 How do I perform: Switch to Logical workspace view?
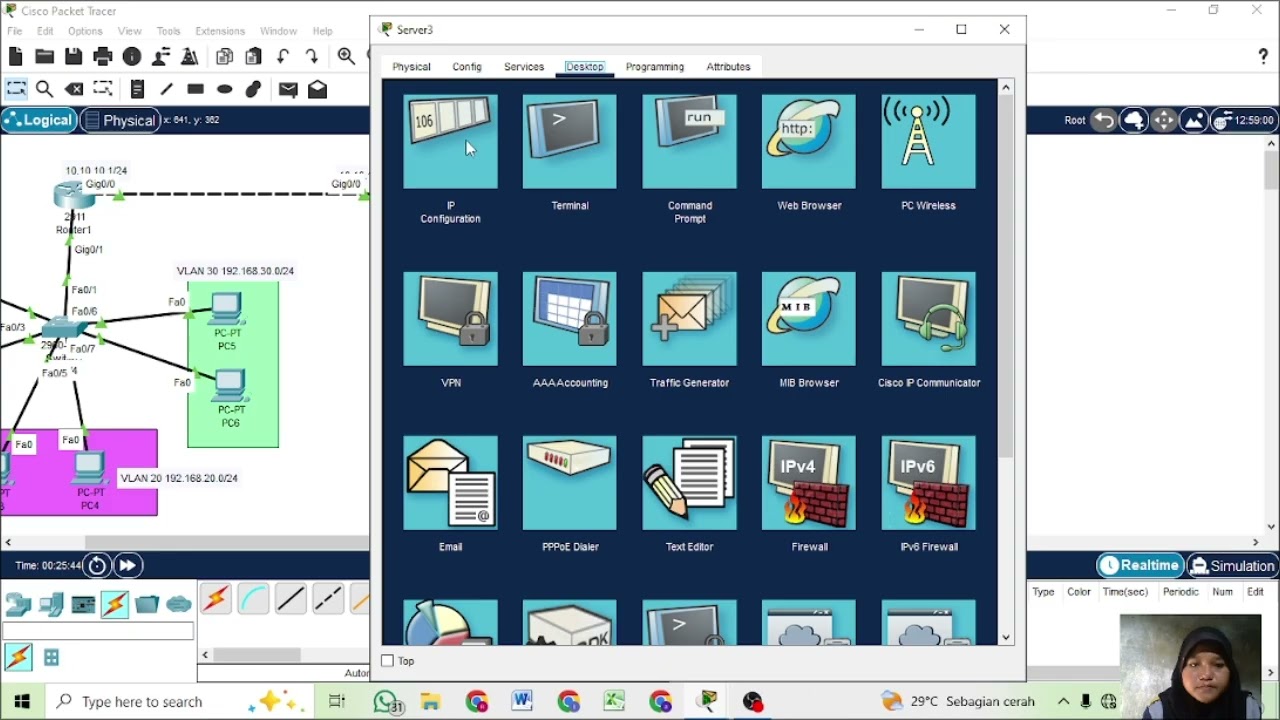[38, 120]
